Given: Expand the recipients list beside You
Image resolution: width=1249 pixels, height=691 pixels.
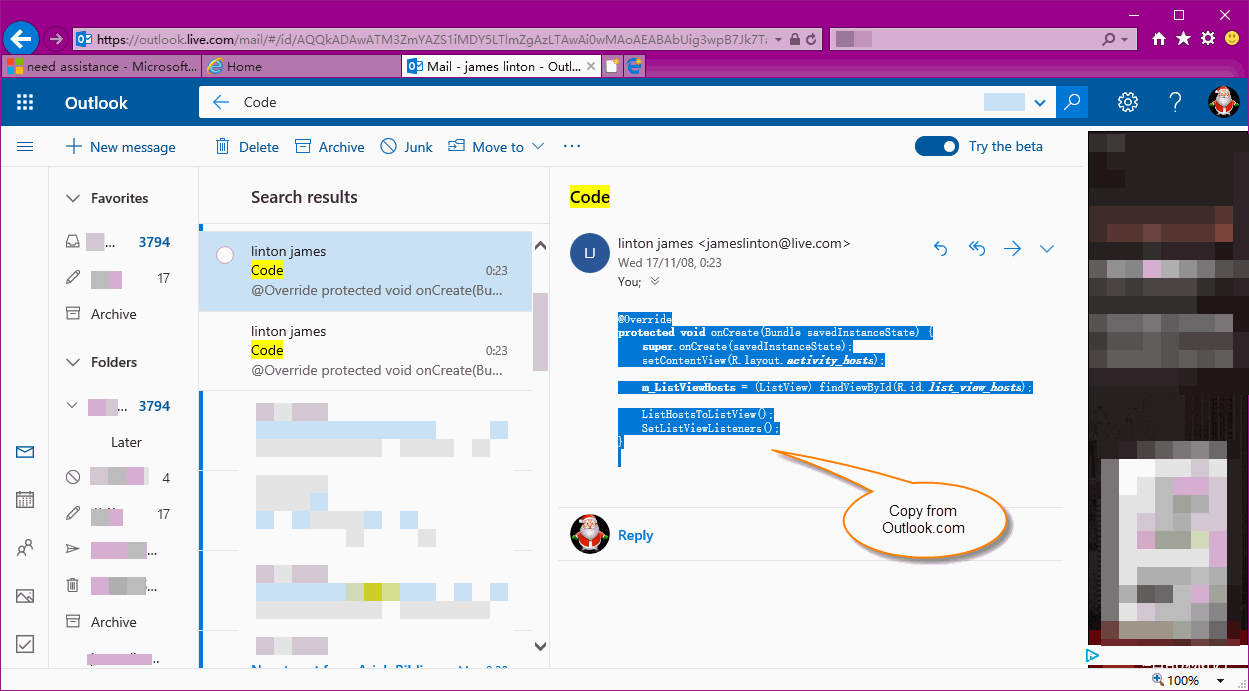Looking at the screenshot, I should tap(655, 282).
